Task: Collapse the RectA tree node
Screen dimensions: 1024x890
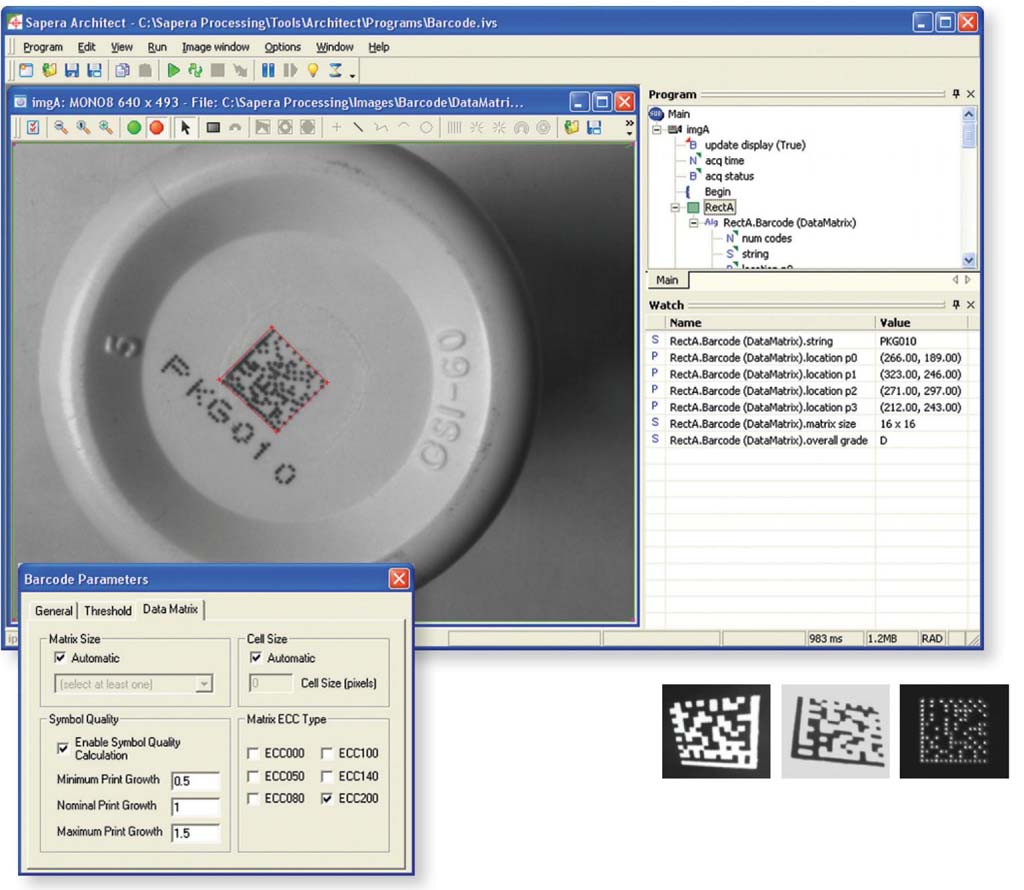Action: [675, 208]
